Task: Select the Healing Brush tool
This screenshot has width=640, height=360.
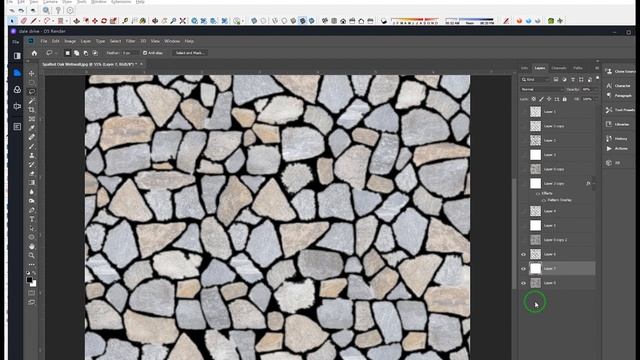Action: (x=31, y=137)
